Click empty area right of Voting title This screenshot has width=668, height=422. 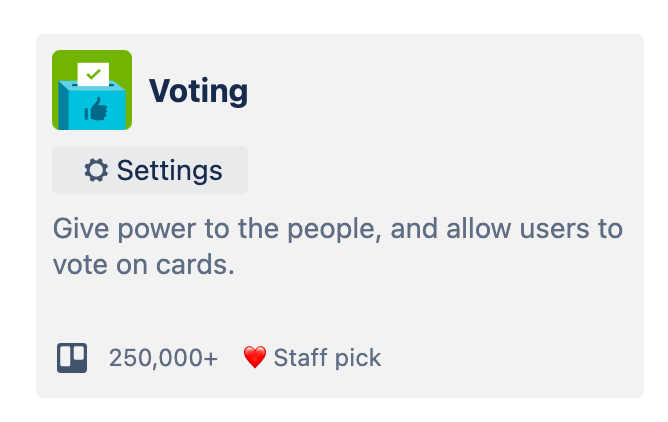click(x=443, y=91)
